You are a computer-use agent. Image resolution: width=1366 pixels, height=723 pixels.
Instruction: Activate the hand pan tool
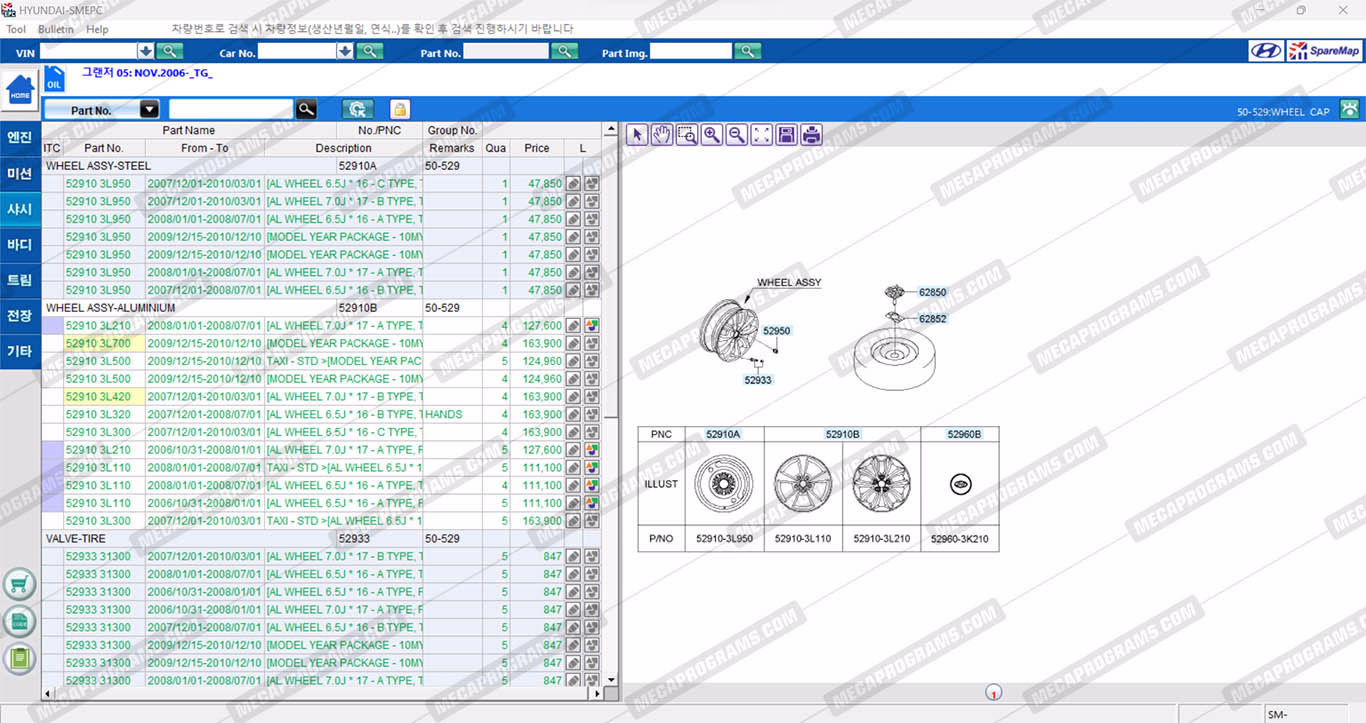662,135
